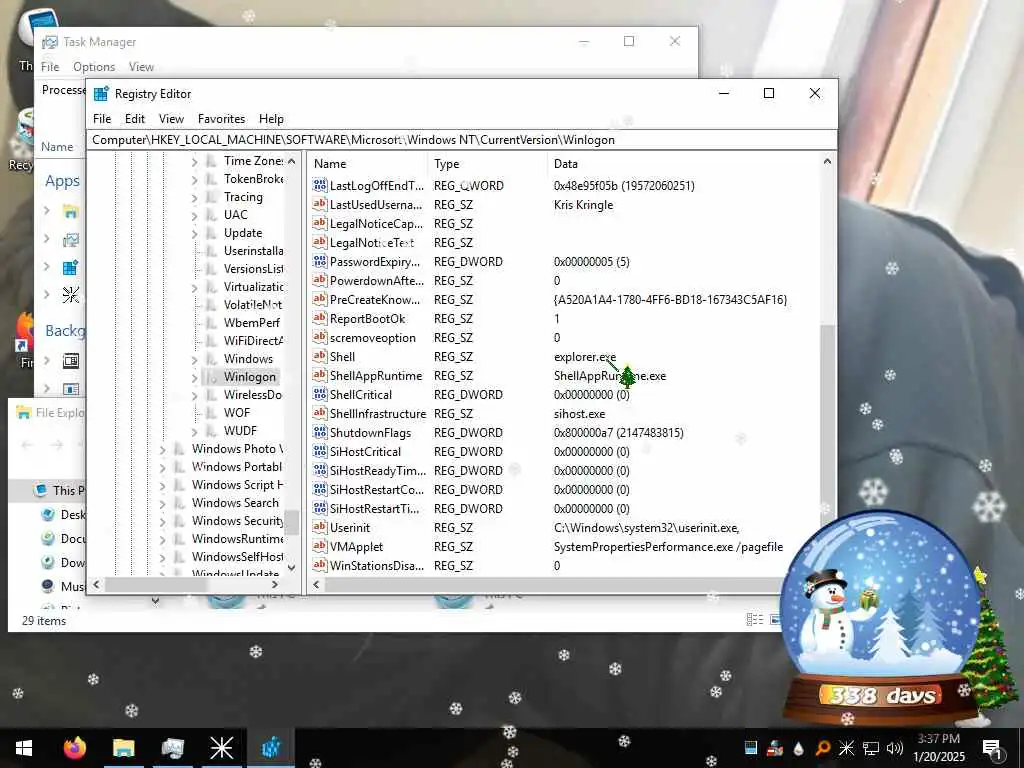Open File Explorer from the taskbar
Viewport: 1024px width, 768px height.
coord(123,748)
